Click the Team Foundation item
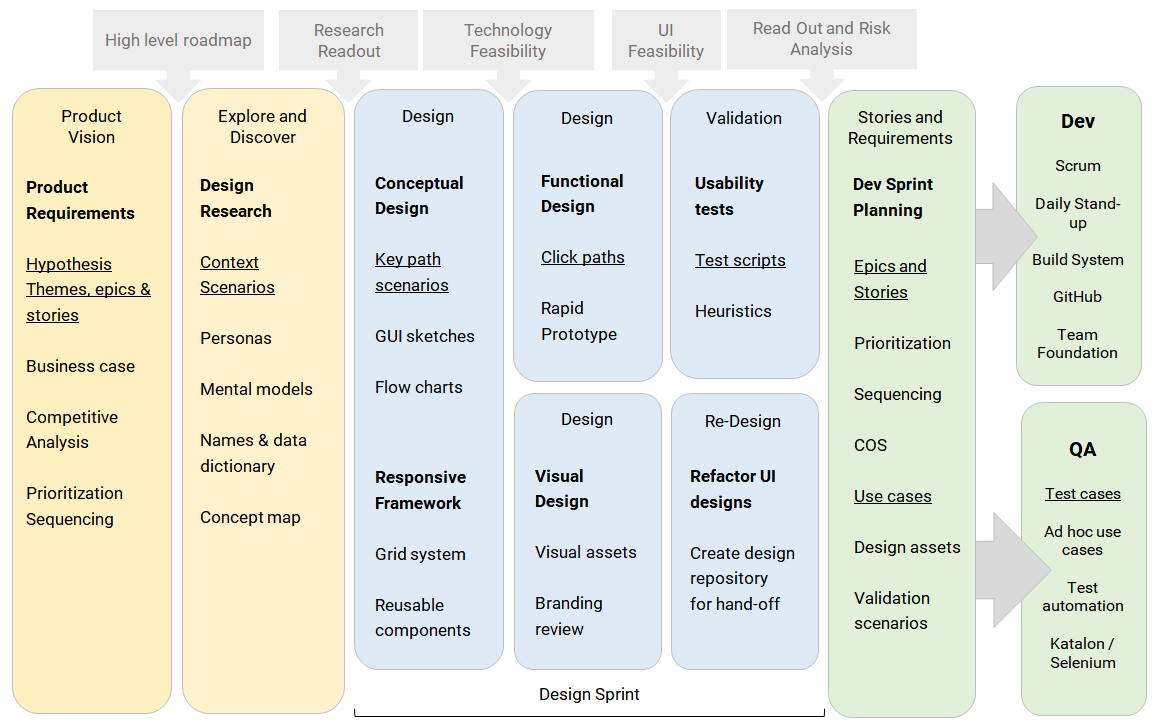 click(x=1077, y=344)
